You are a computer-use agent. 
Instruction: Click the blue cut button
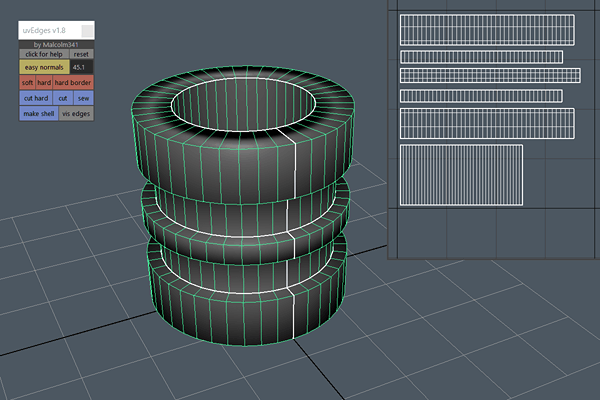(x=63, y=99)
